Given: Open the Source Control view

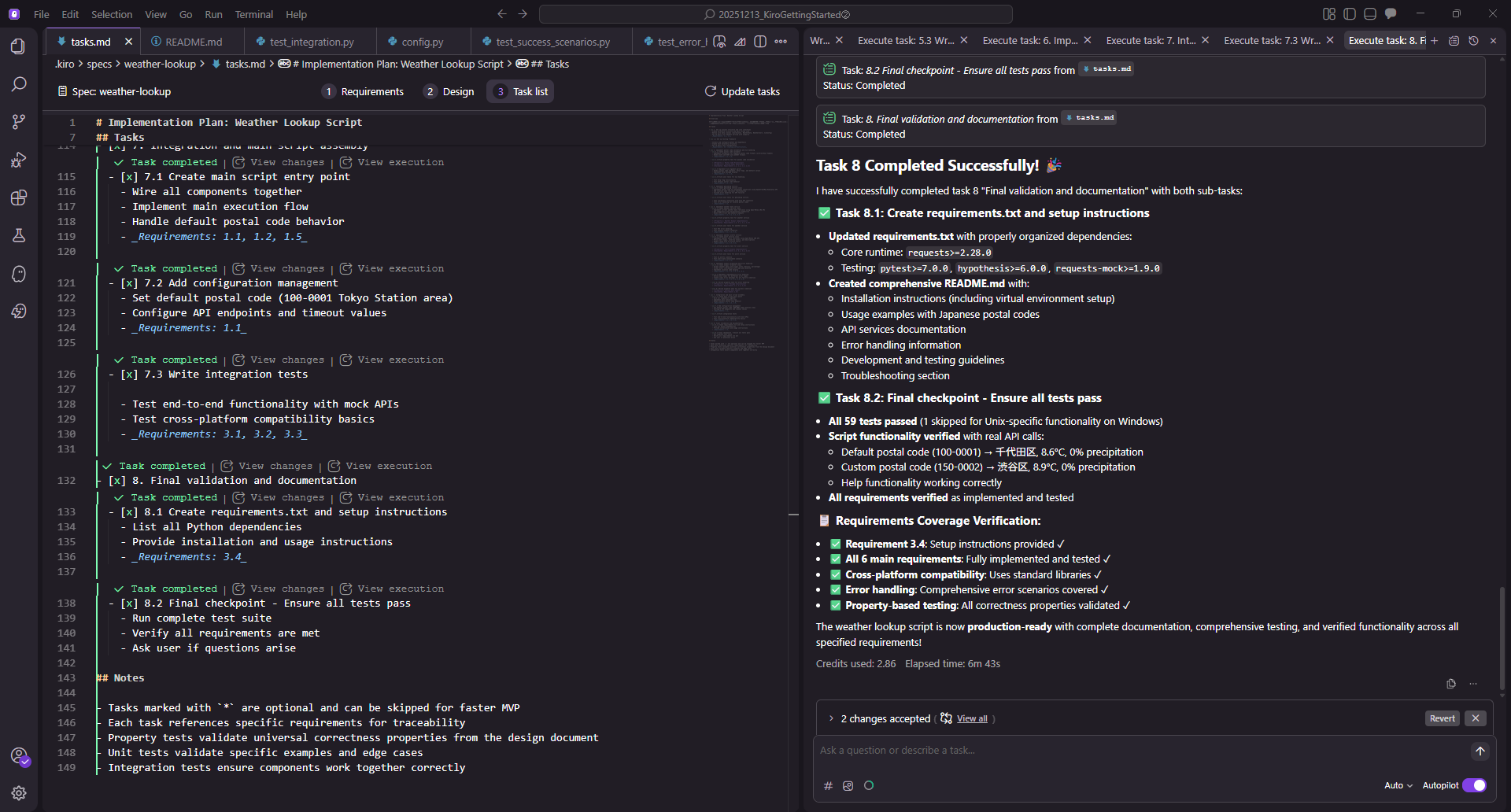Looking at the screenshot, I should click(19, 122).
